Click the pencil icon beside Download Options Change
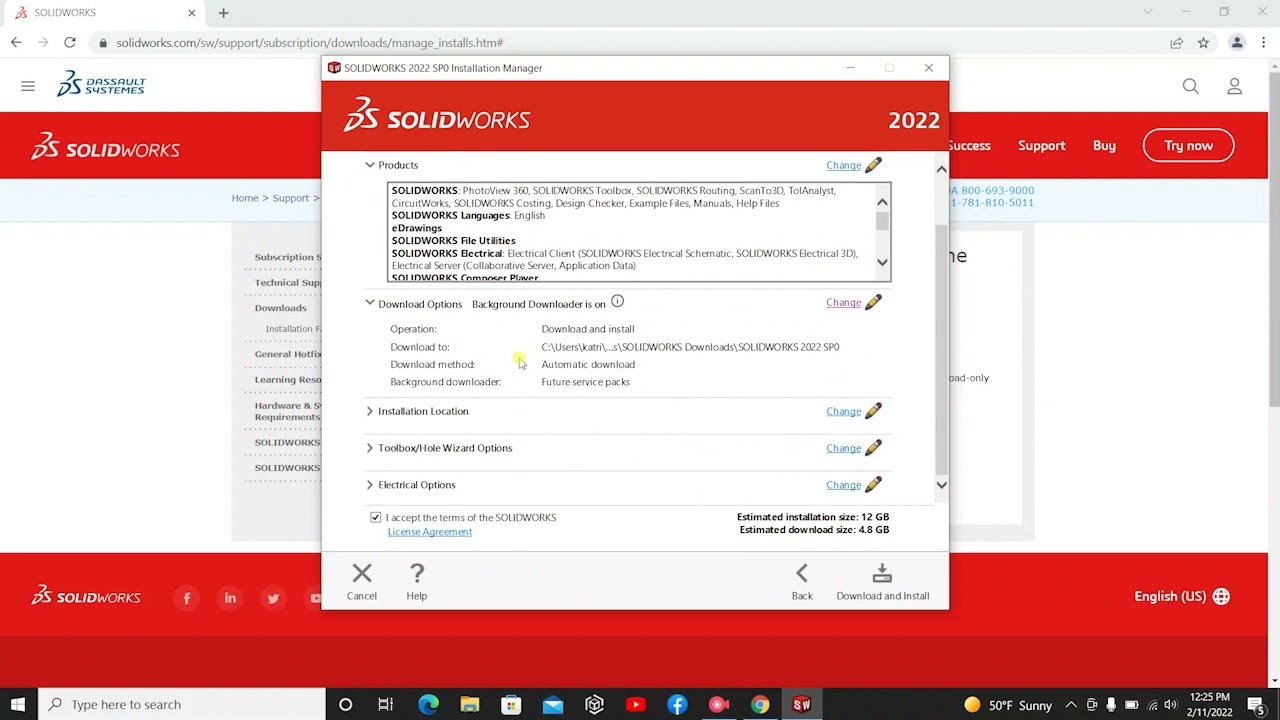Viewport: 1280px width, 720px height. [x=873, y=302]
